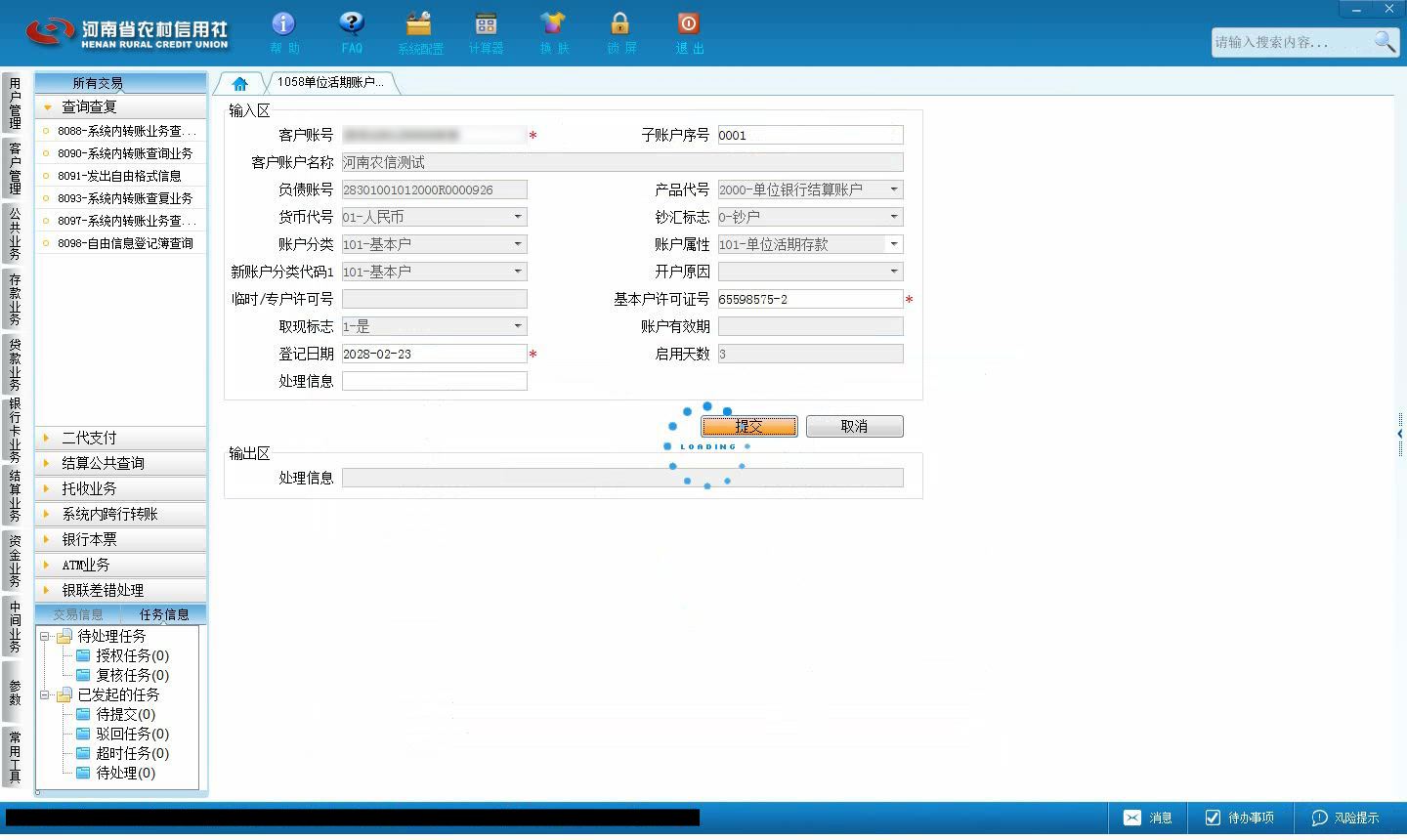Open 存款业务 side tab
This screenshot has height=840, width=1407.
[x=15, y=299]
